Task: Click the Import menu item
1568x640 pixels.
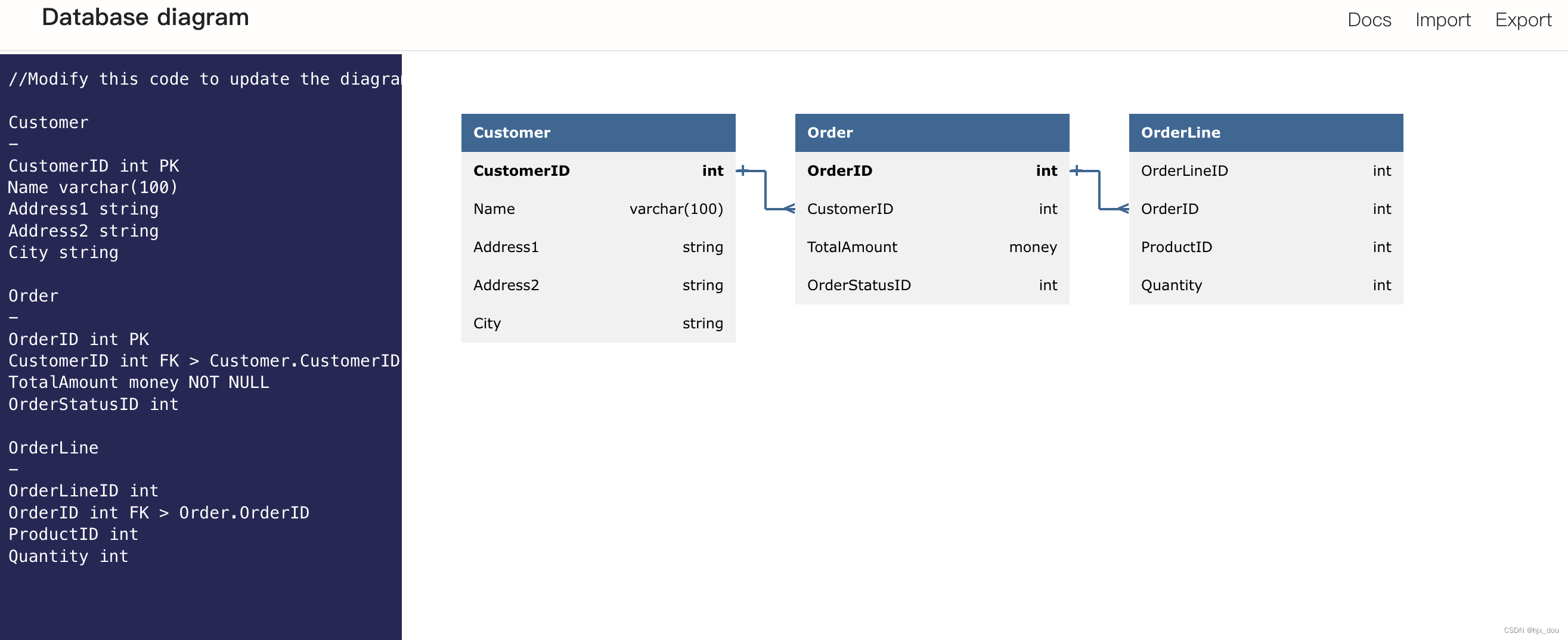Action: [x=1443, y=20]
